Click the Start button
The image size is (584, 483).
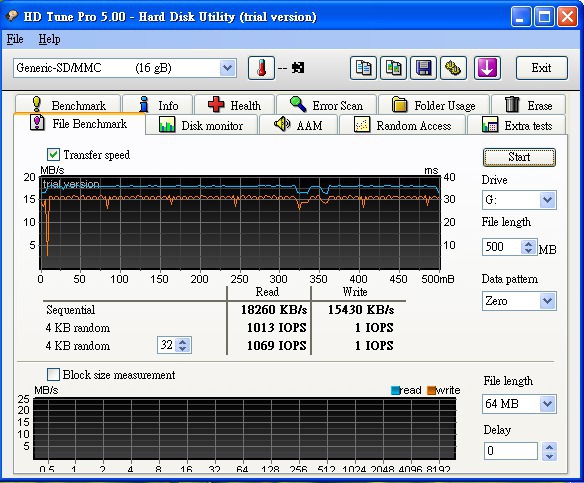point(519,157)
